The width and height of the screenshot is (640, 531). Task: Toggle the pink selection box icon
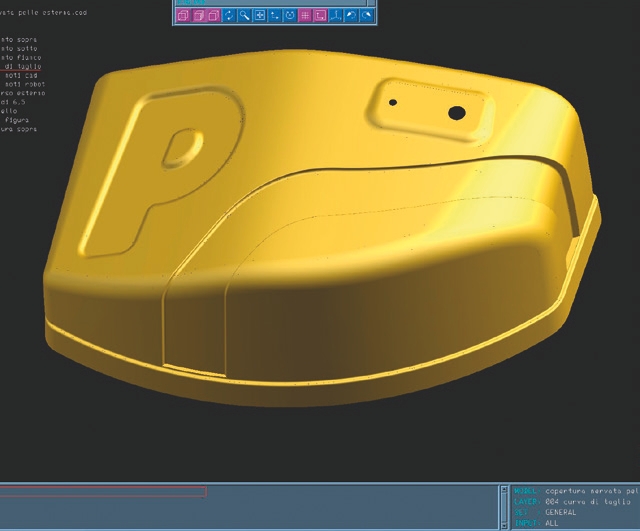[x=320, y=16]
